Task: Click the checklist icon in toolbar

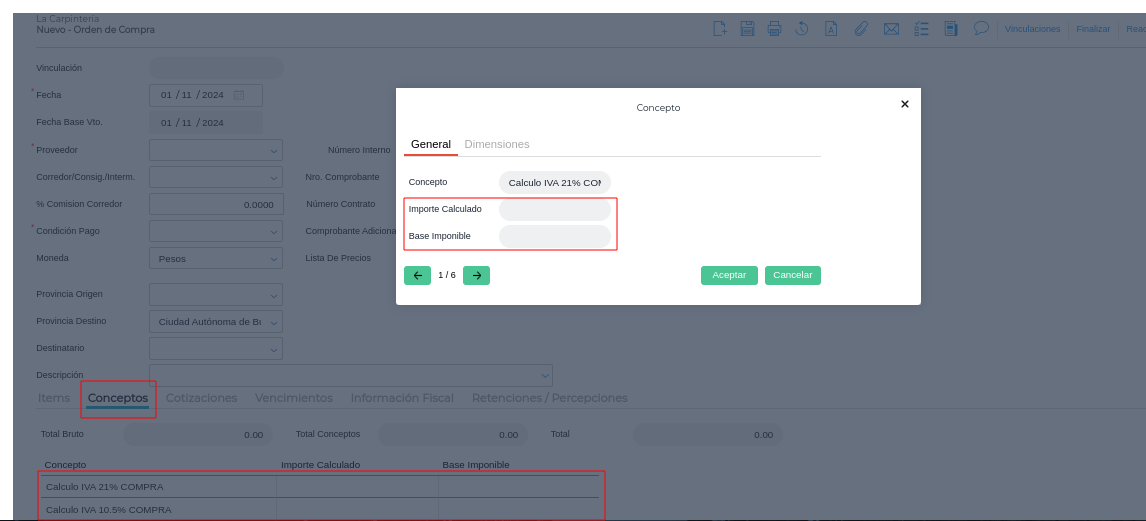Action: [x=921, y=28]
